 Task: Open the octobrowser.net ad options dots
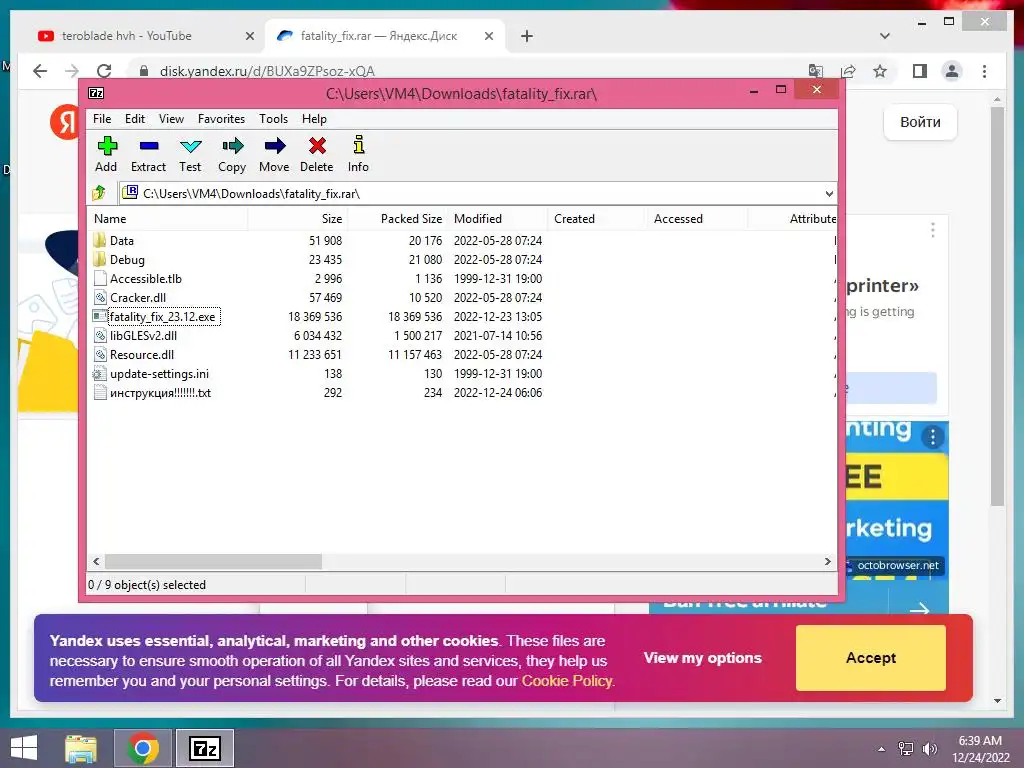(x=933, y=437)
